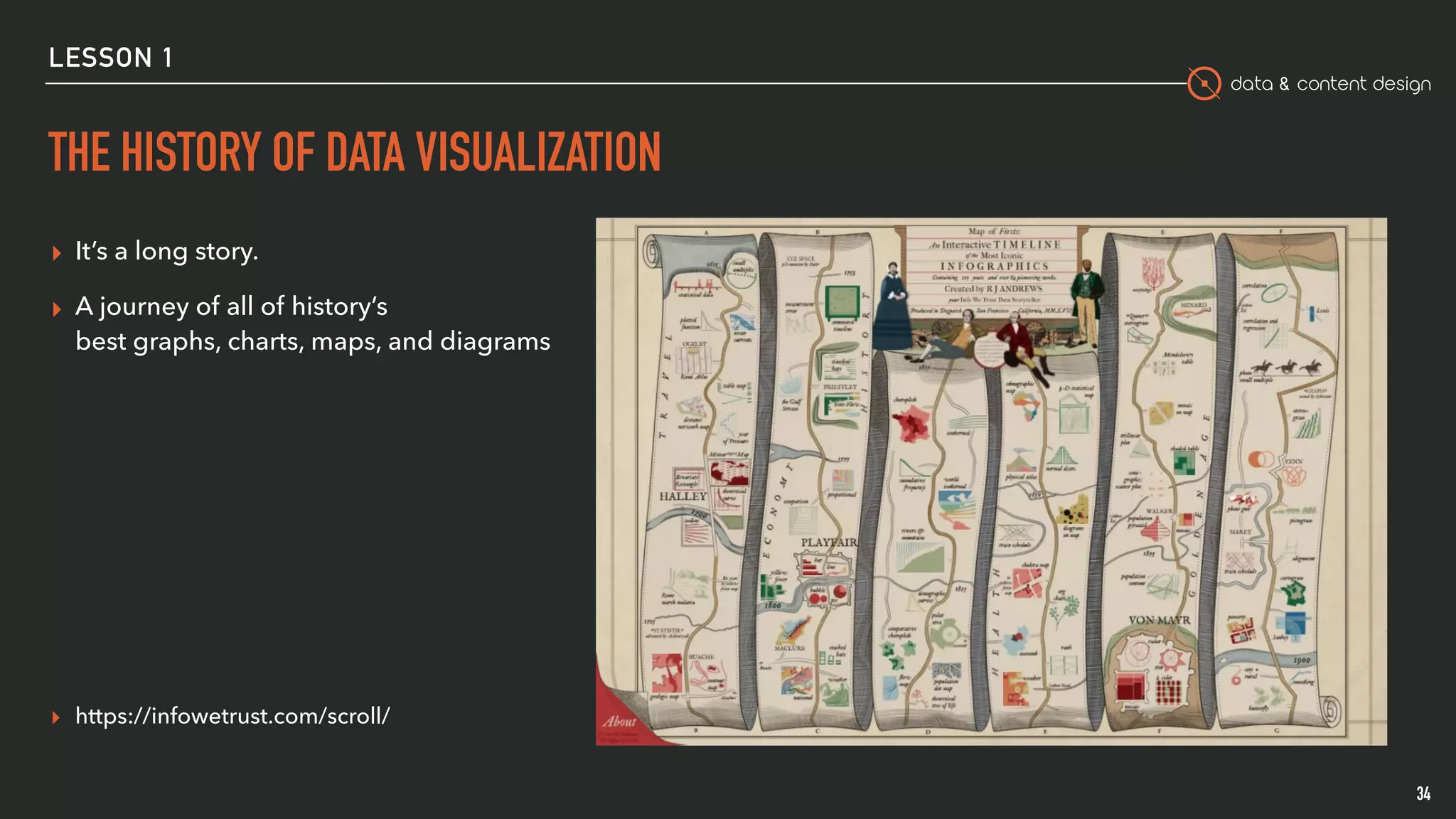Click the 'Map of Firsts' infographic title banner
Image resolution: width=1456 pixels, height=819 pixels.
click(x=993, y=272)
